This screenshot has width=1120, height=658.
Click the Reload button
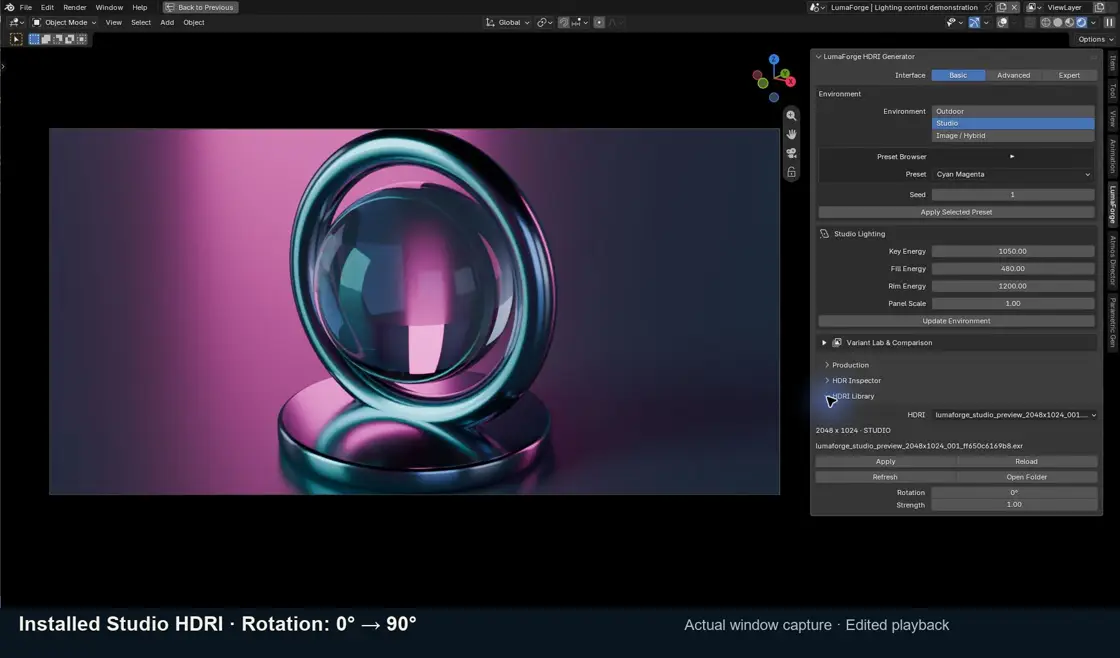pyautogui.click(x=1026, y=462)
